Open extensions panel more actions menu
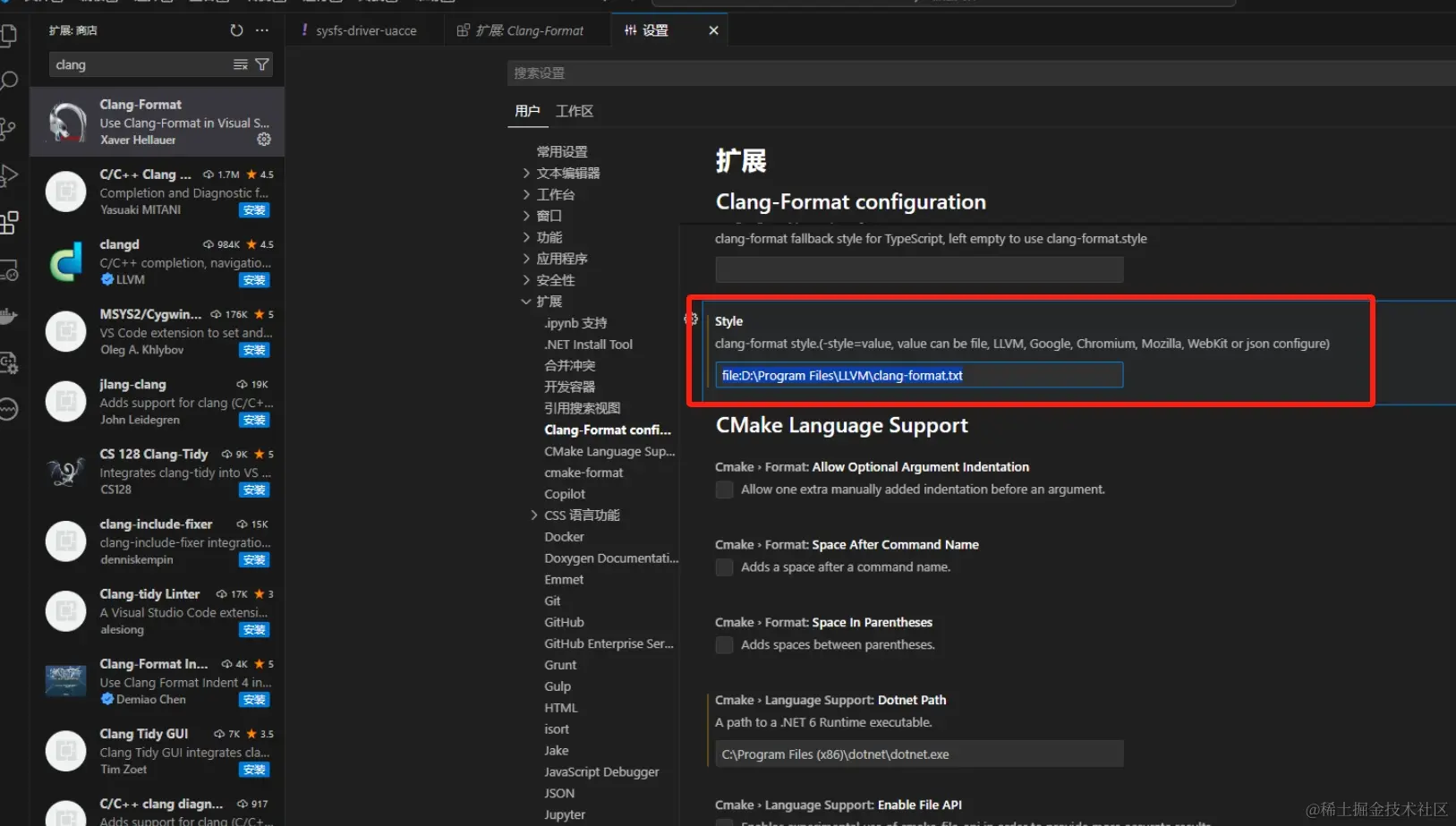 [262, 30]
